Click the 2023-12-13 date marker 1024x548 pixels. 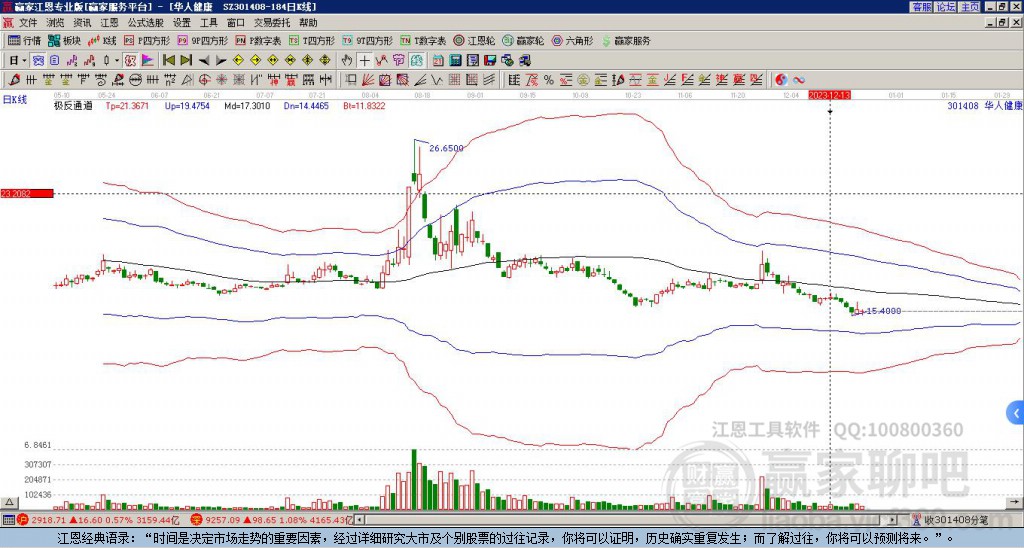829,95
